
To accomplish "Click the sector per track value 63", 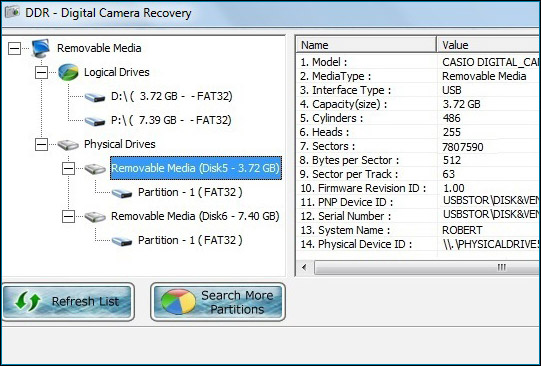I will [449, 174].
